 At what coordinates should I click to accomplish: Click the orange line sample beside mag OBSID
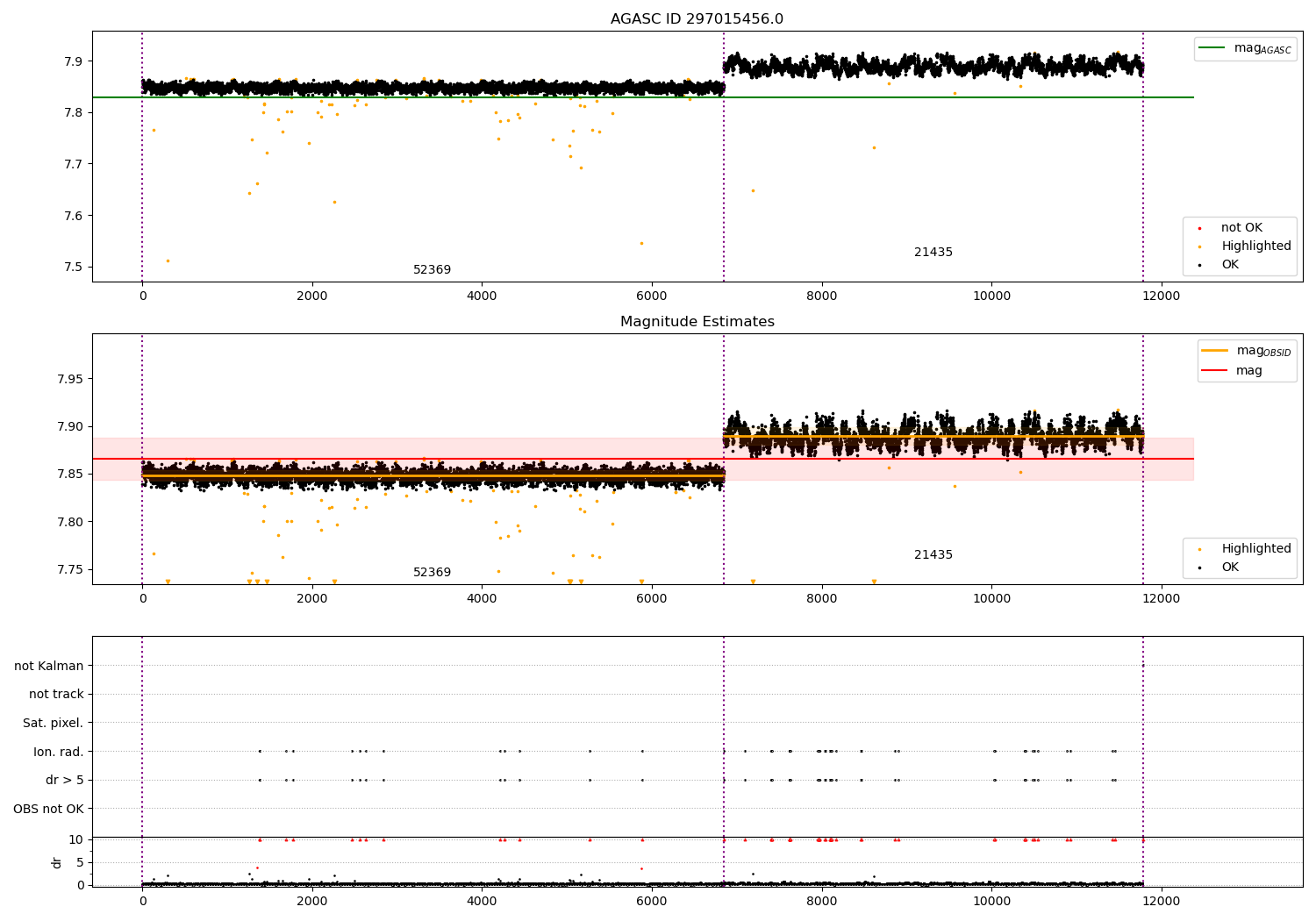click(x=1215, y=351)
